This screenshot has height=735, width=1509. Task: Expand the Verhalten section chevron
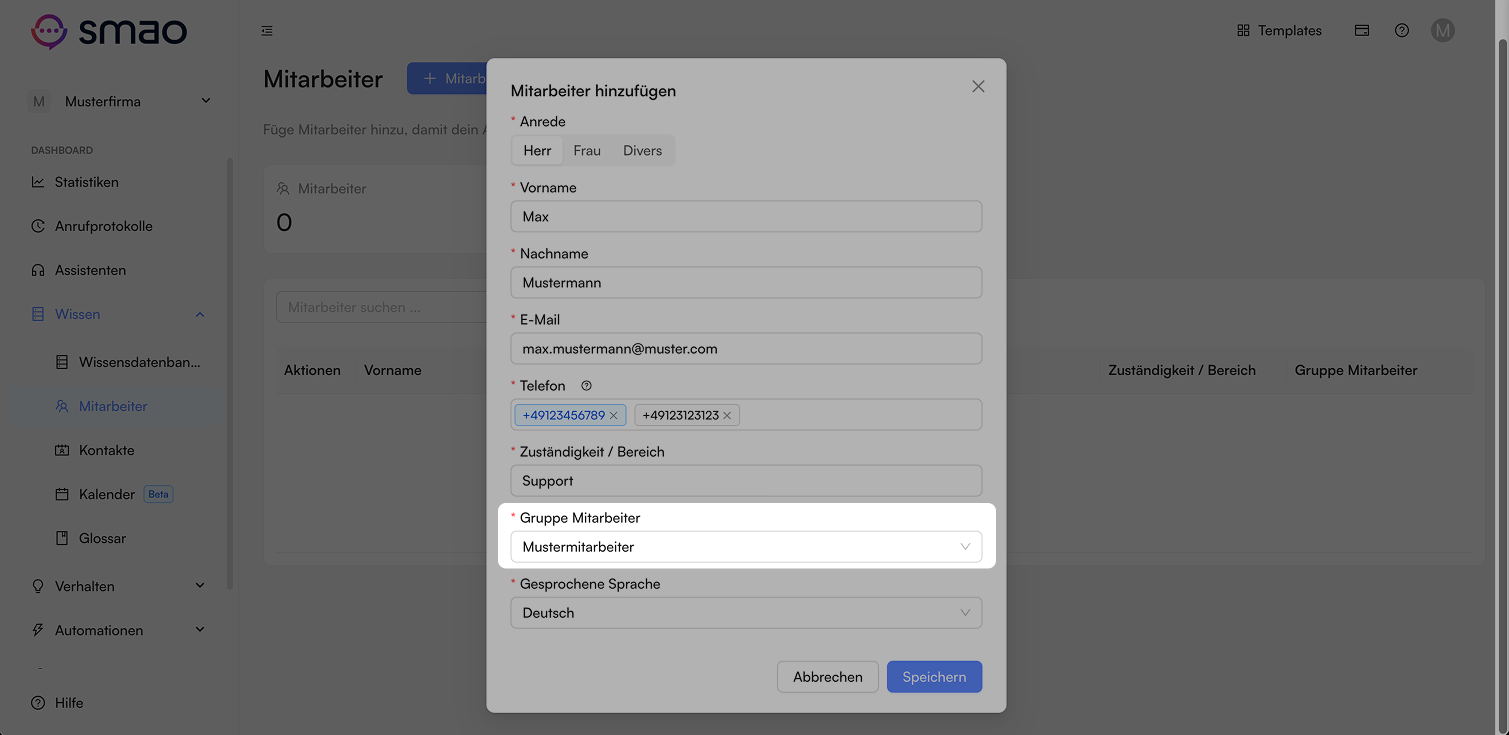coord(200,586)
